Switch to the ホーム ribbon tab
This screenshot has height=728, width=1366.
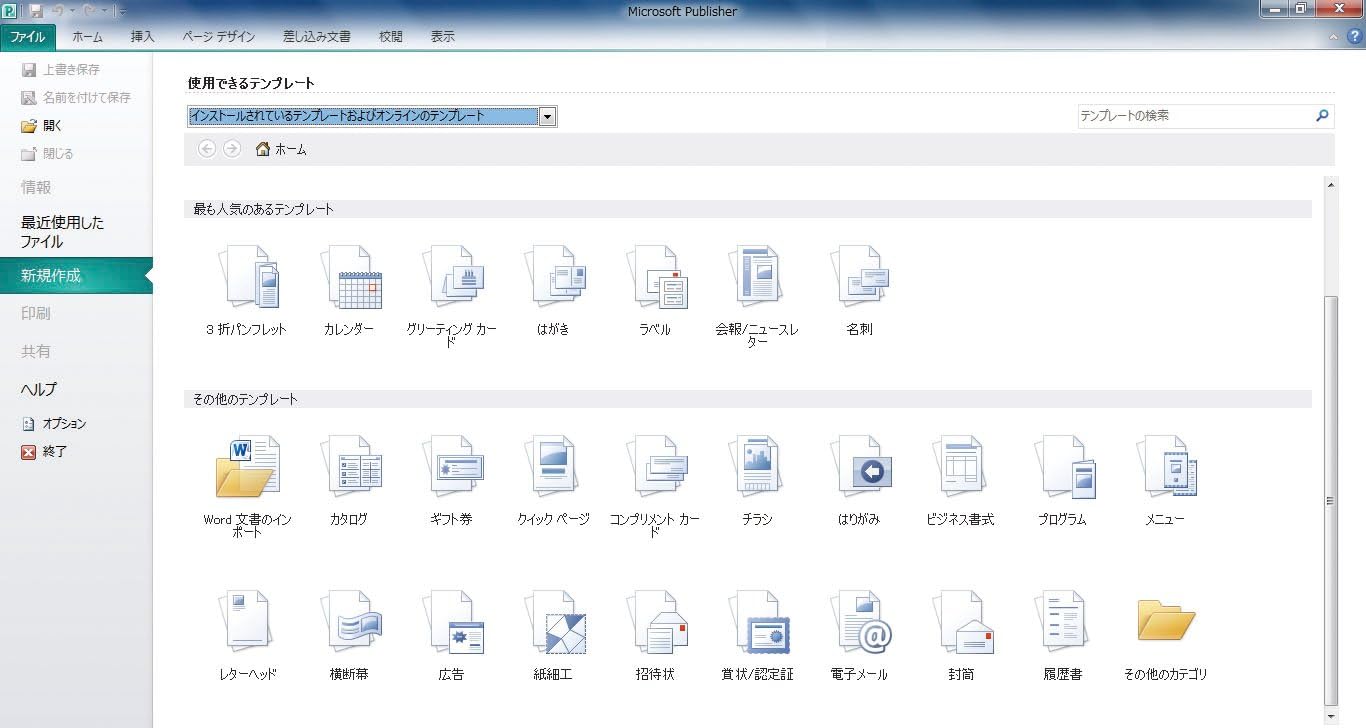tap(87, 36)
